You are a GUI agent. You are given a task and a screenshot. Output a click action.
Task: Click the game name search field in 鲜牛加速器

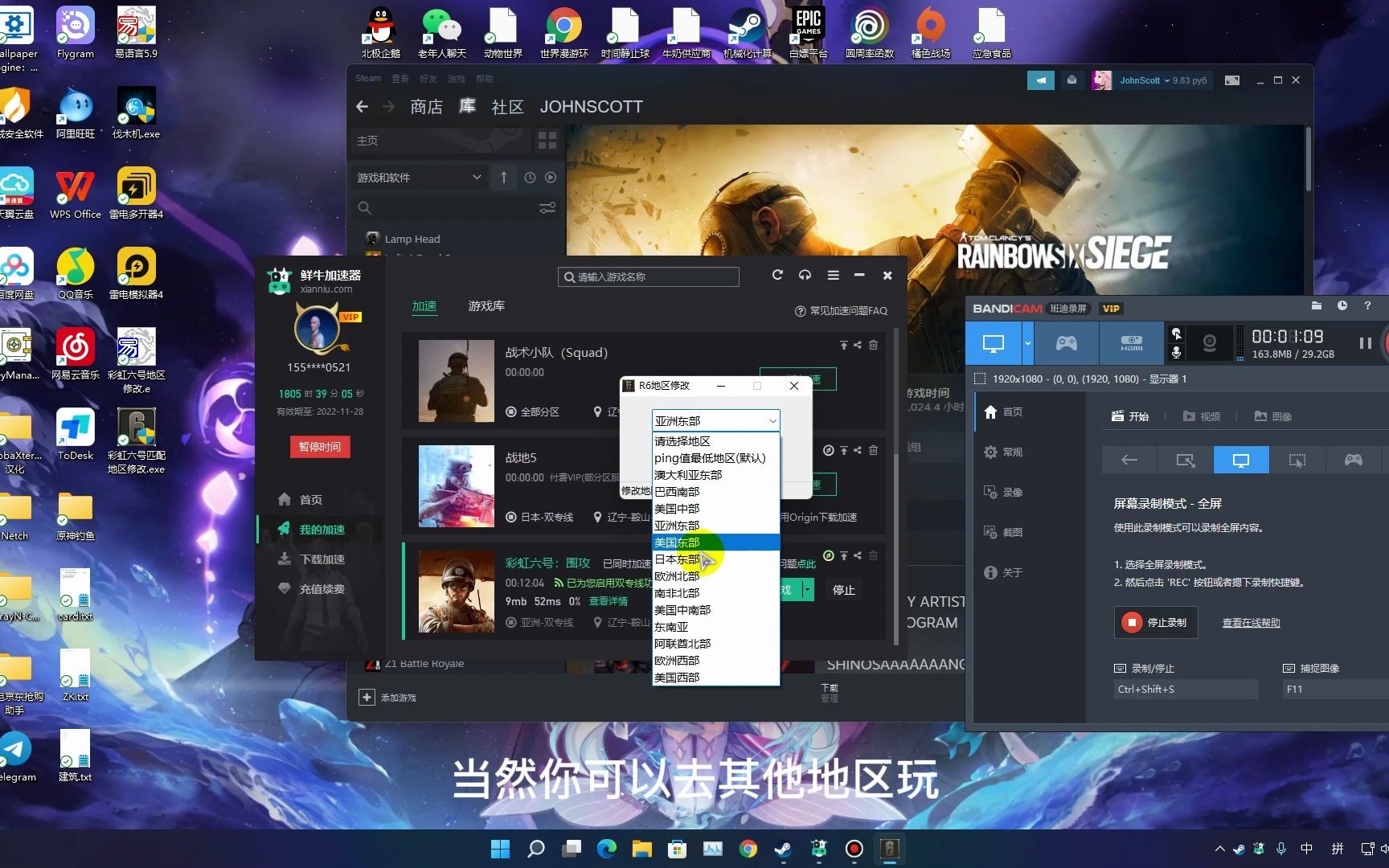pos(649,276)
